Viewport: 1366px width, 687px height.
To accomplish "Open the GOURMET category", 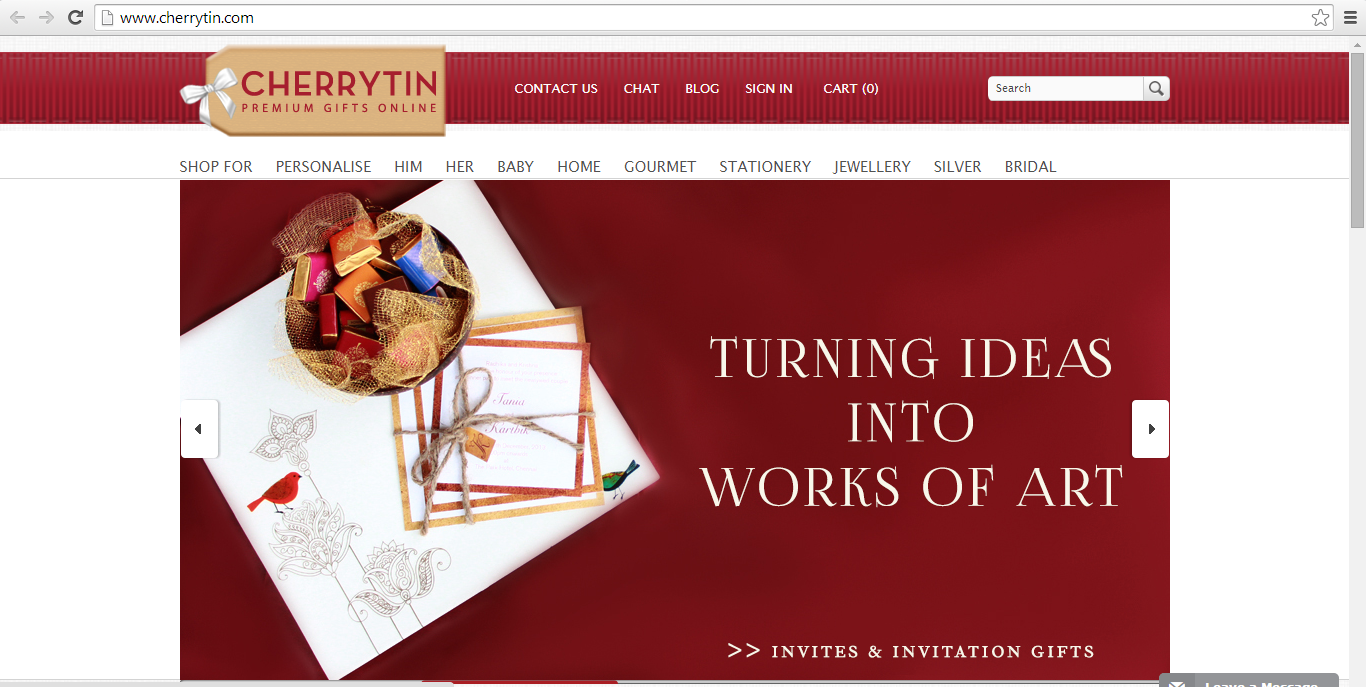I will [660, 167].
